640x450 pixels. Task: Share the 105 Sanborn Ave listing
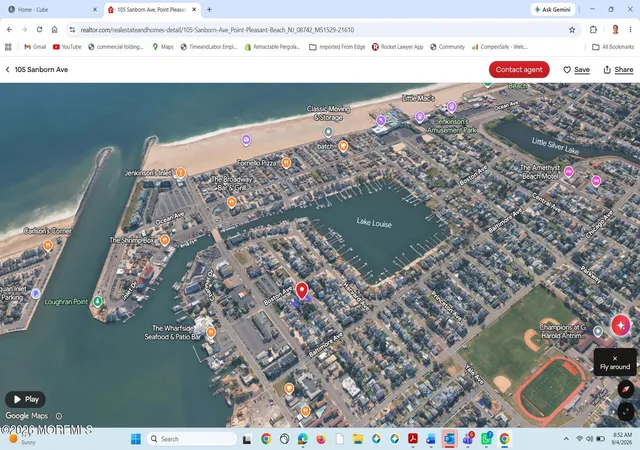618,70
